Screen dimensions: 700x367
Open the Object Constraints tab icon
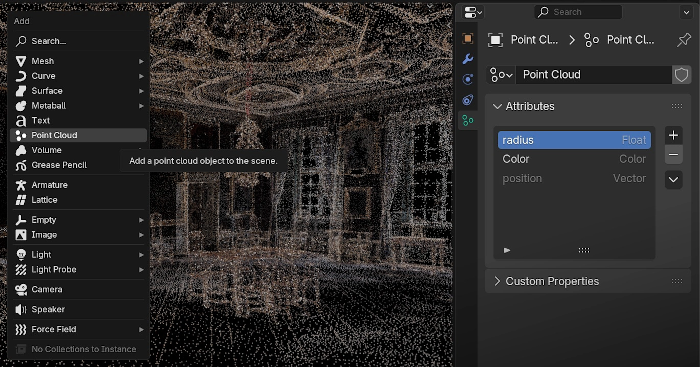pos(467,100)
